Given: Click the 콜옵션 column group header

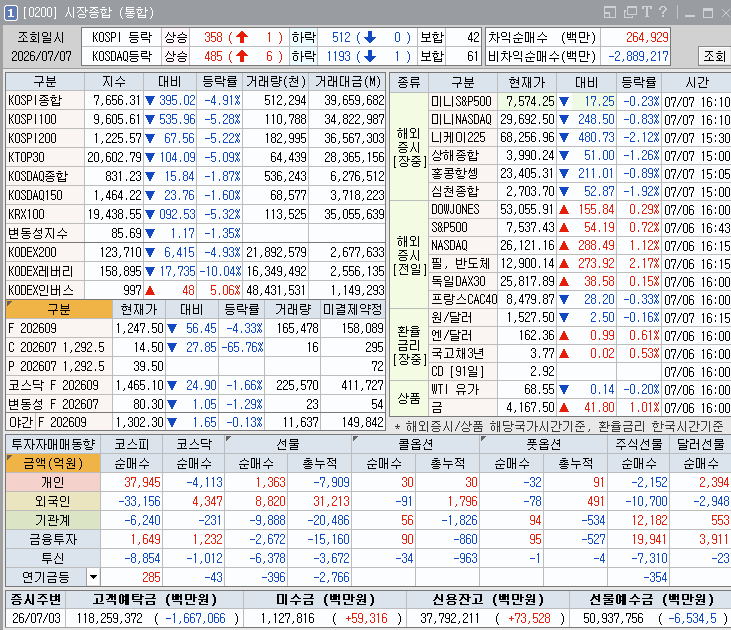Looking at the screenshot, I should (415, 444).
